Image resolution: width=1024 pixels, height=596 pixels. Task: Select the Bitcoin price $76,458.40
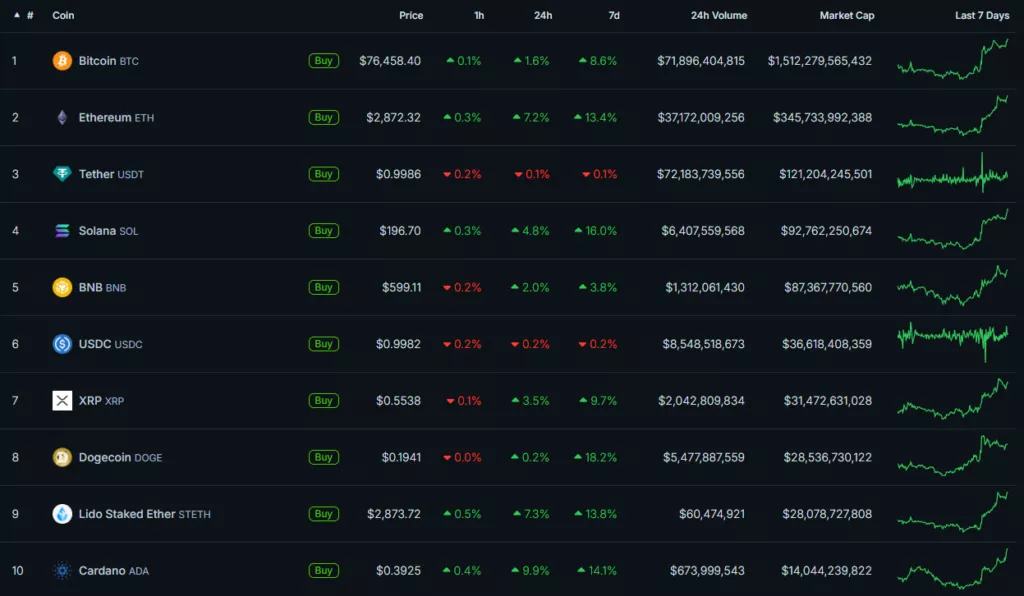pyautogui.click(x=390, y=61)
